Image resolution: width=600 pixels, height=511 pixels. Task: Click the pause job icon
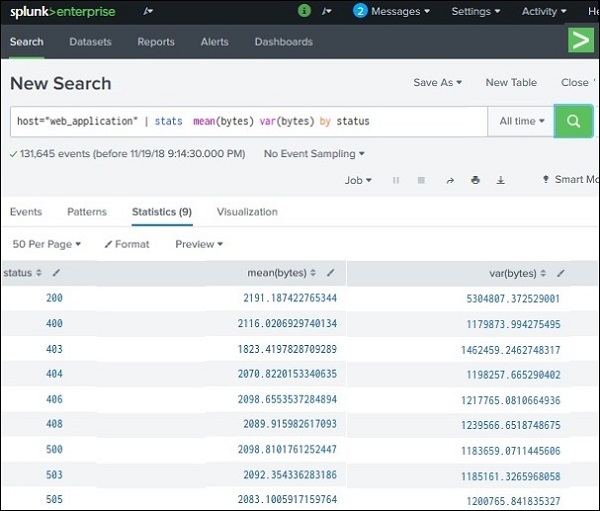(x=396, y=181)
